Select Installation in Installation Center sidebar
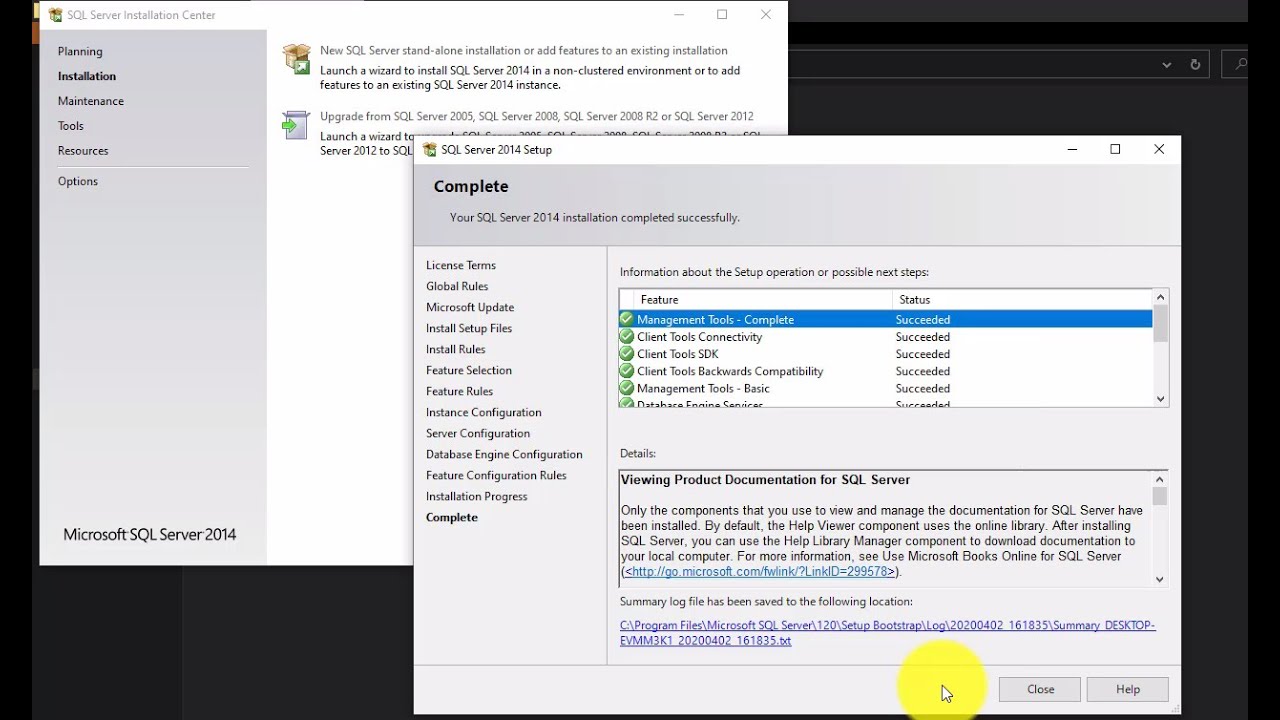1280x720 pixels. coord(87,76)
